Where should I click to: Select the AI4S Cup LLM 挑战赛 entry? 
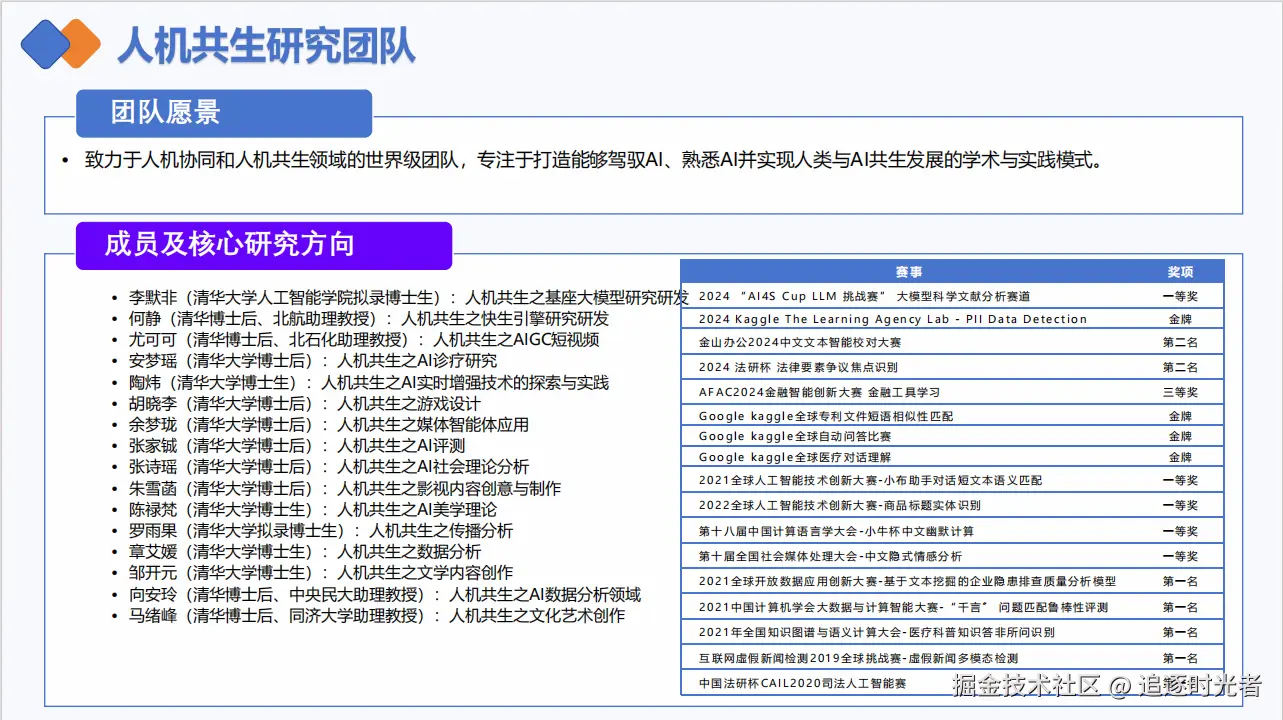tap(864, 296)
